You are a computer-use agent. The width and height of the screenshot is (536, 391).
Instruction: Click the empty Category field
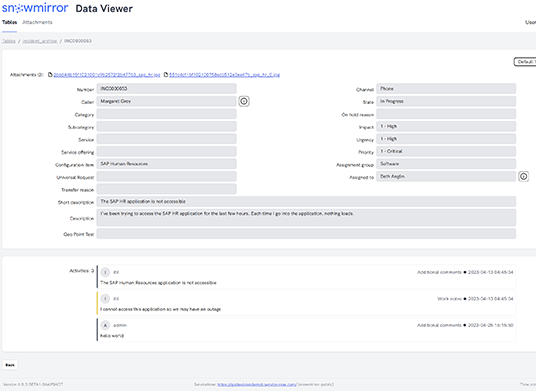166,114
